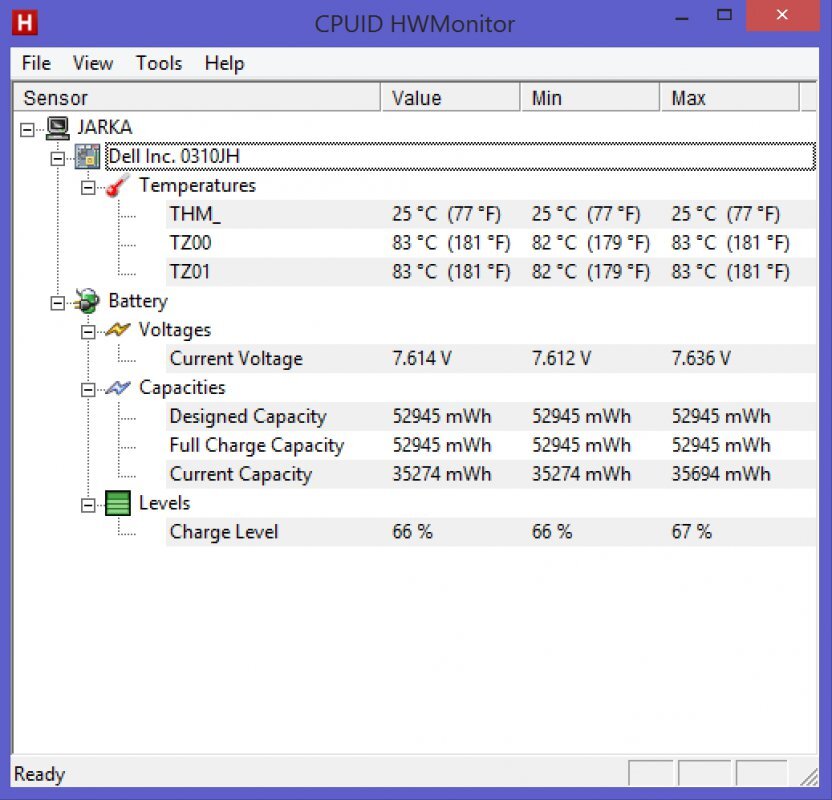Open the View menu
The height and width of the screenshot is (800, 832).
coord(92,63)
